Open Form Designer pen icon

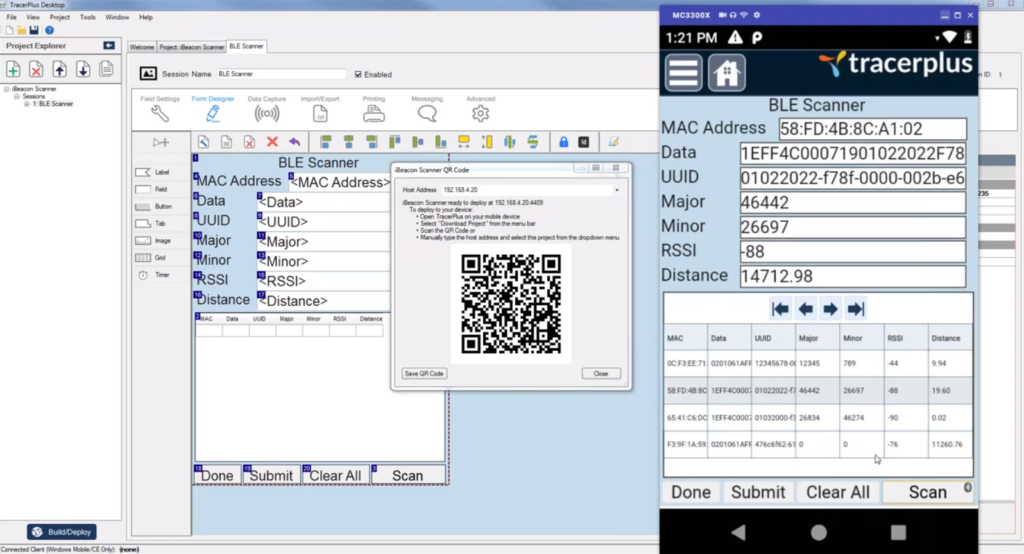point(213,114)
